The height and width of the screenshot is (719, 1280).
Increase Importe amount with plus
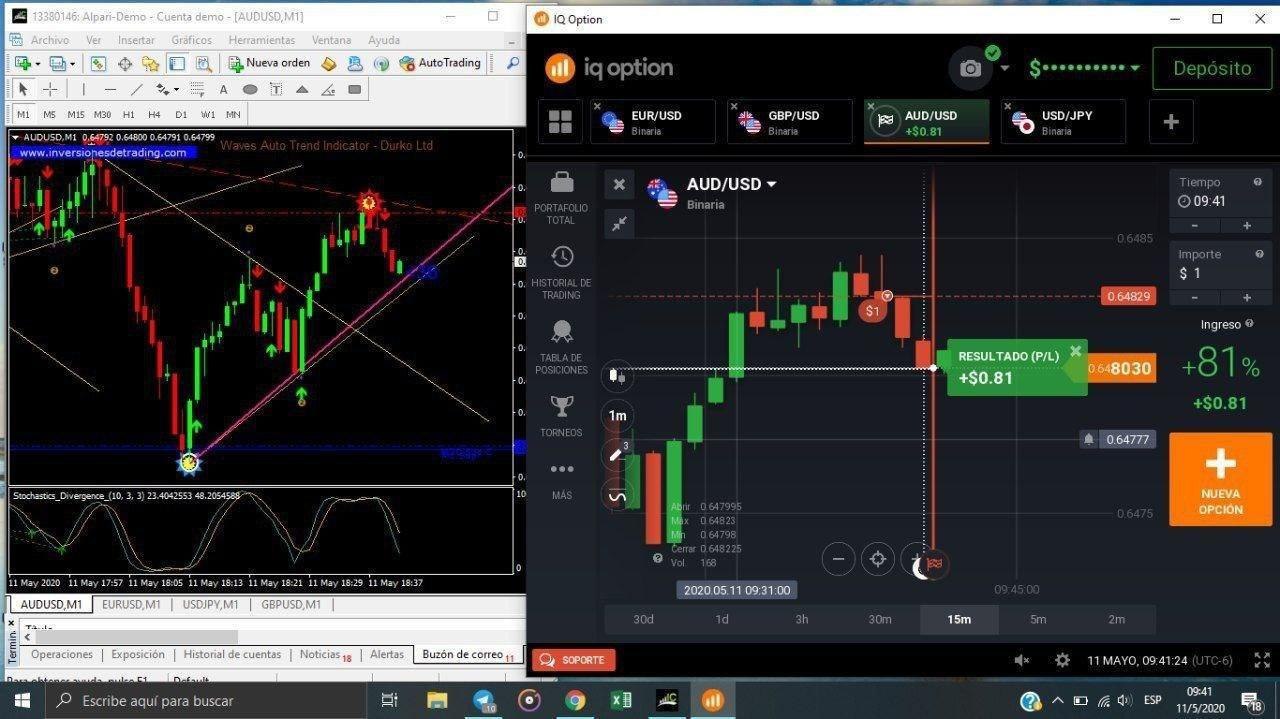pyautogui.click(x=1246, y=297)
